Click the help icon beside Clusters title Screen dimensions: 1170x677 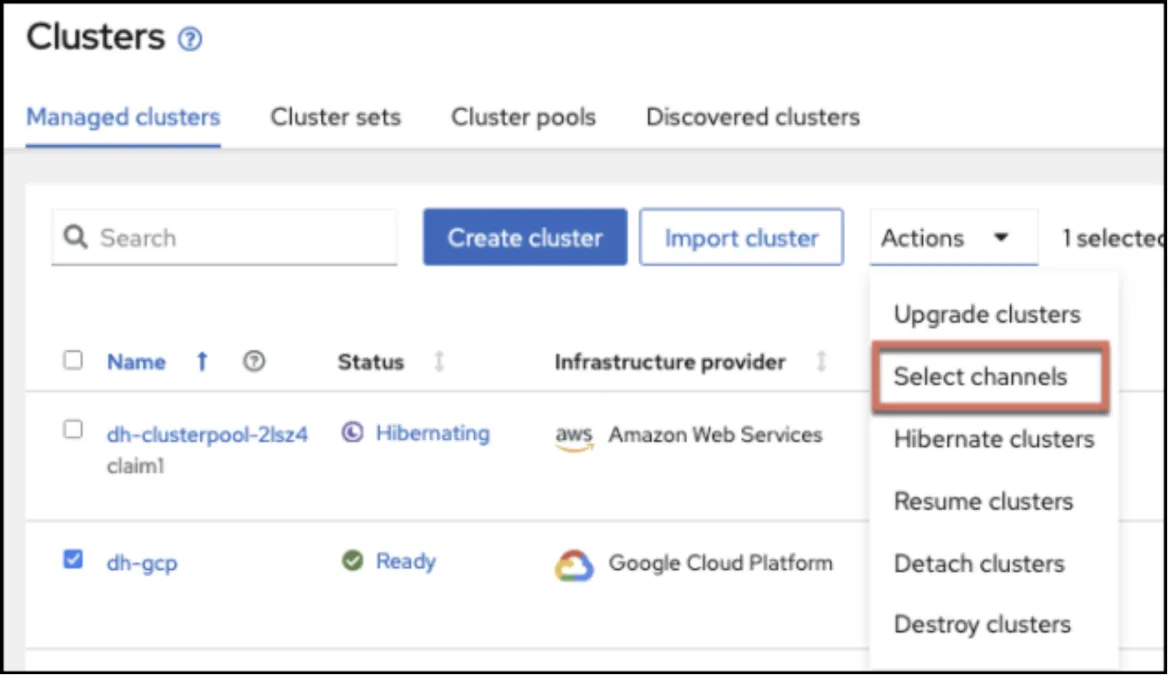[190, 40]
